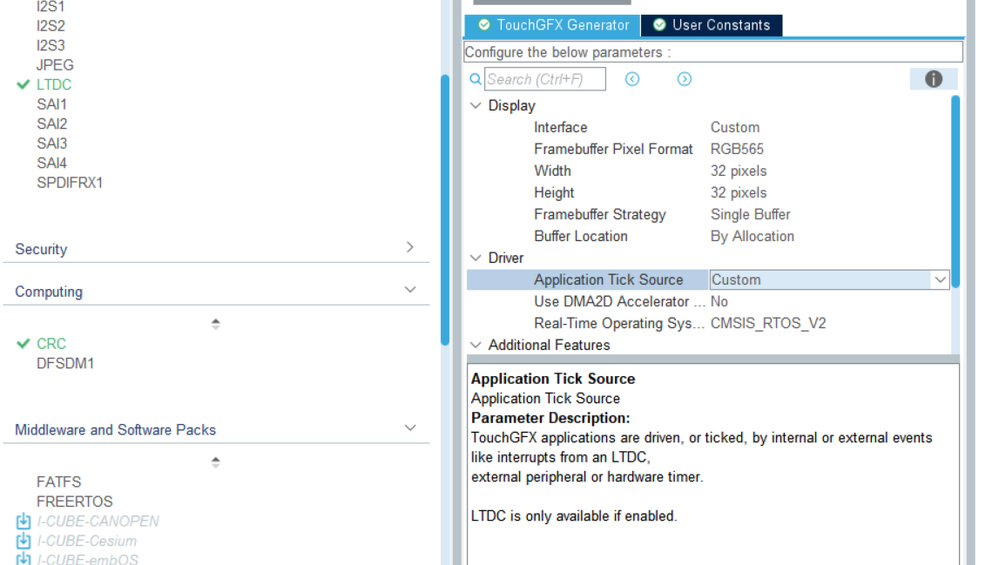Click the parameter list vertical scrollbar
Screen dimensions: 999x565
click(955, 190)
